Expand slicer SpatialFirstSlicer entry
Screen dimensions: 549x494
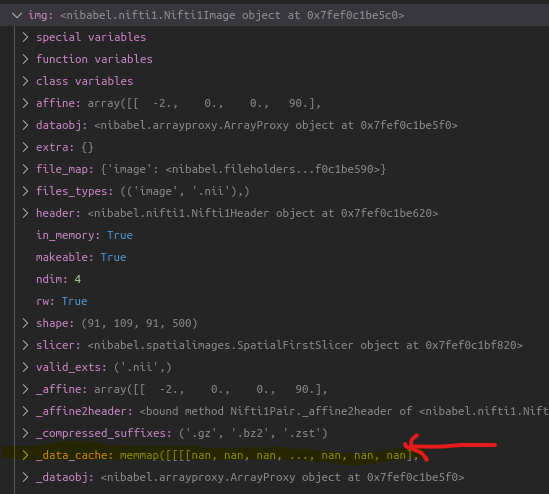[25, 345]
